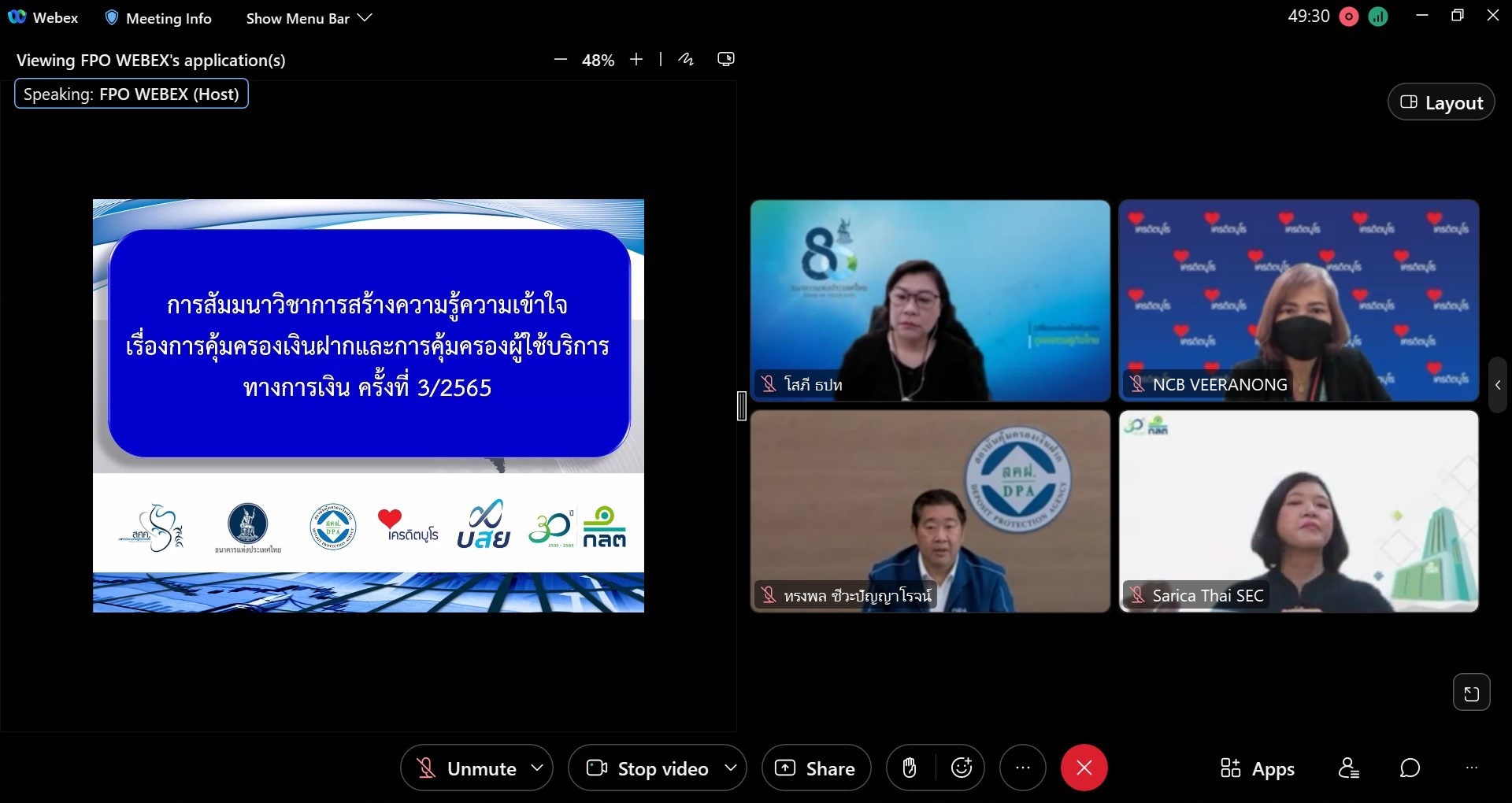Minimize the Webex window

coord(1422,16)
